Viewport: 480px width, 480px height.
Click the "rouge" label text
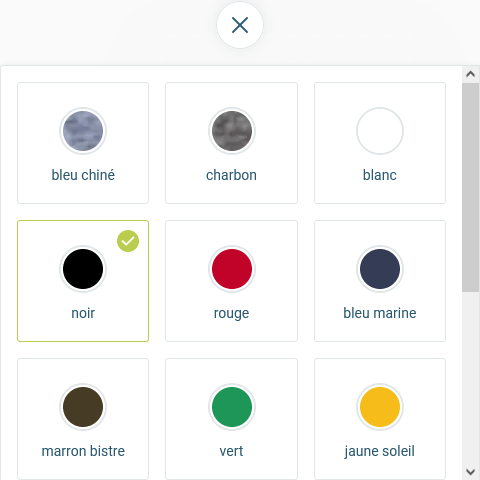pos(231,314)
